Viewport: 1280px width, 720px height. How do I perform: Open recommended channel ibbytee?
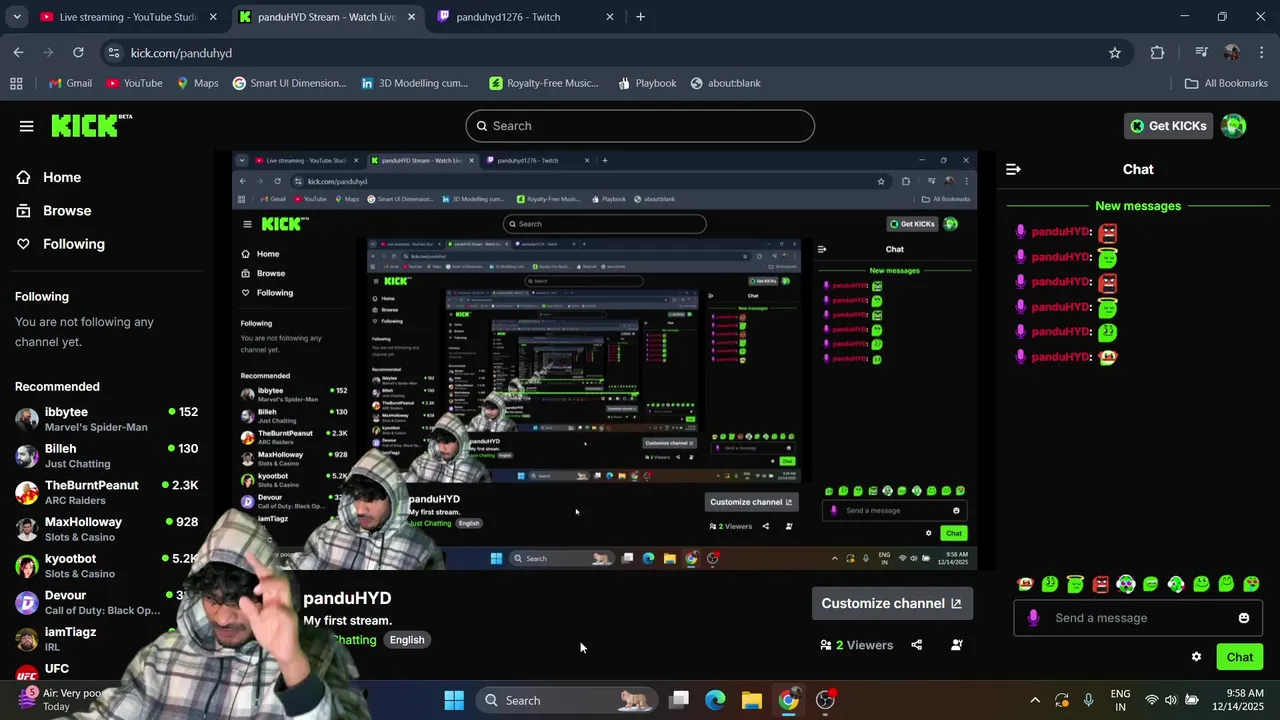pos(106,419)
